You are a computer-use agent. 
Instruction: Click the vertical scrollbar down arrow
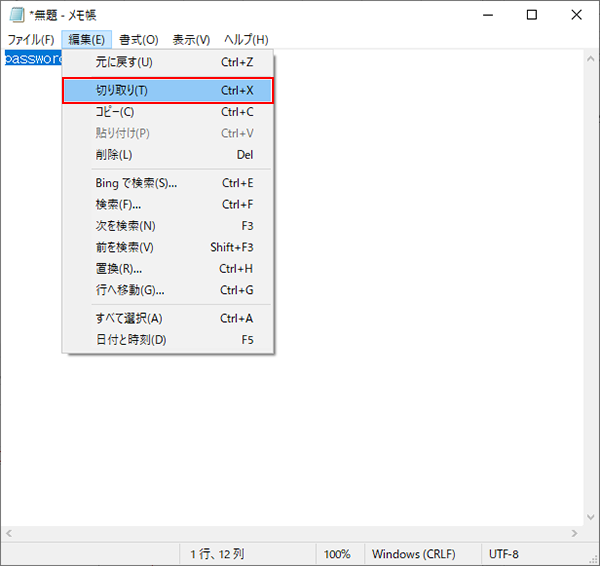(x=590, y=517)
